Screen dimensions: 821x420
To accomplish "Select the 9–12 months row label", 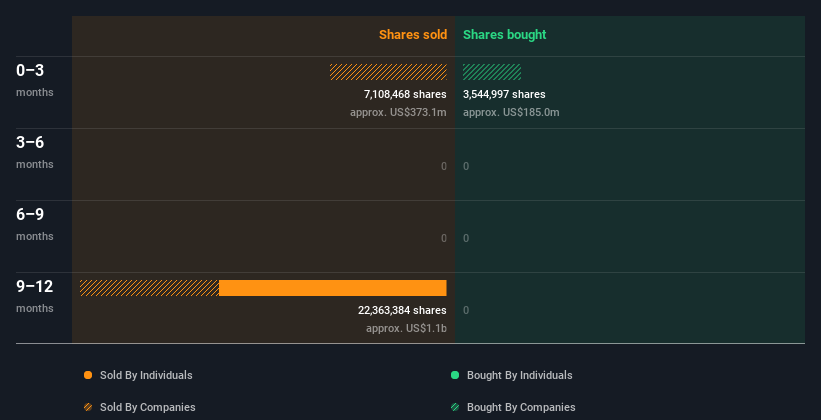I will (x=34, y=287).
